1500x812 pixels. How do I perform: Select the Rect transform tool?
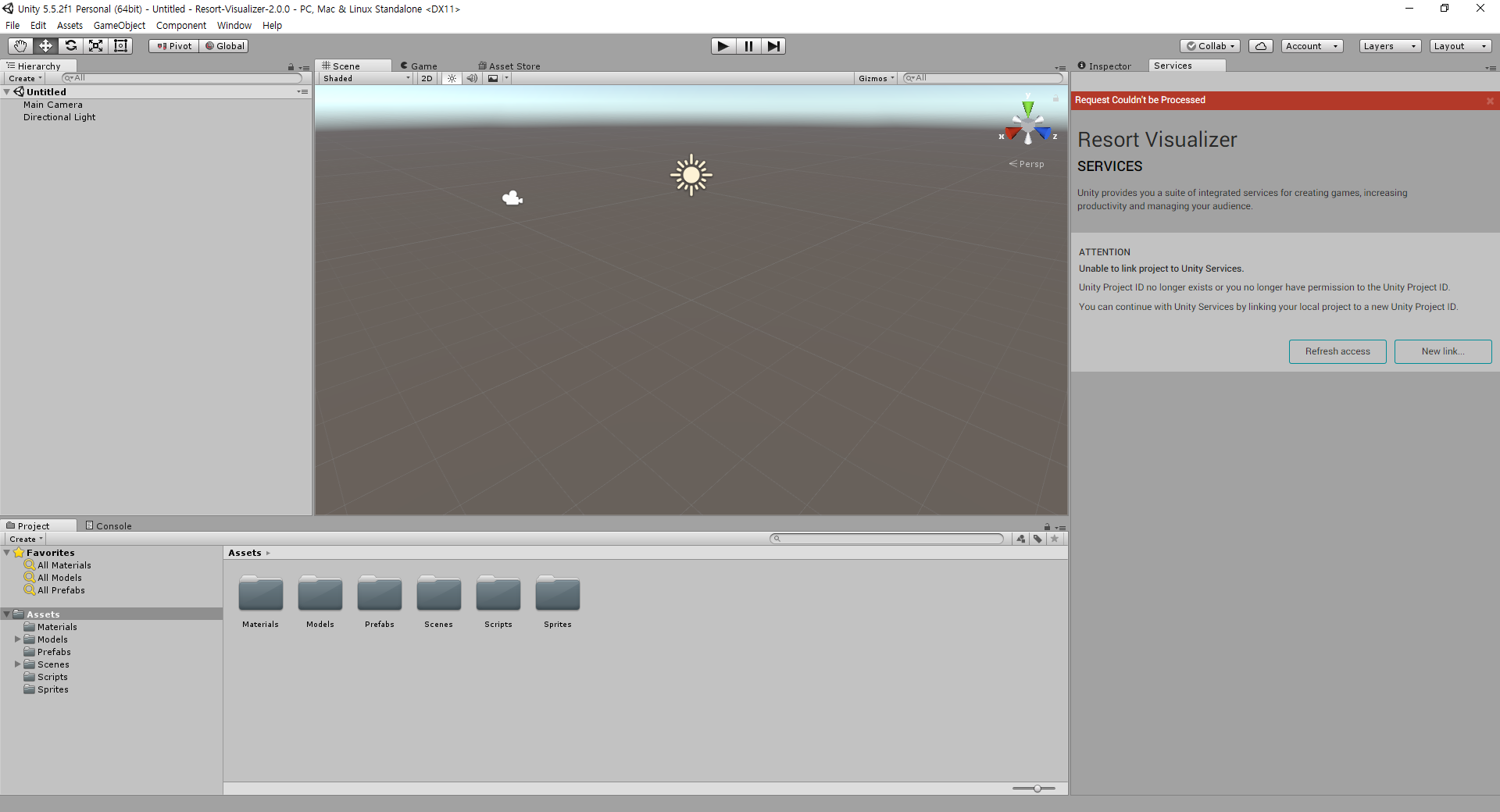(120, 46)
